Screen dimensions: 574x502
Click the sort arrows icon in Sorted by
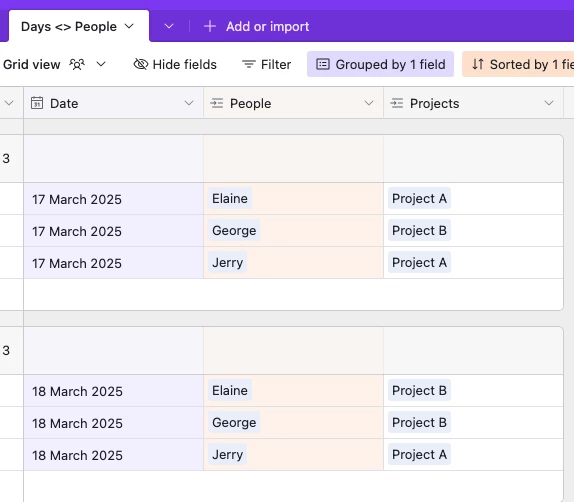tap(478, 64)
